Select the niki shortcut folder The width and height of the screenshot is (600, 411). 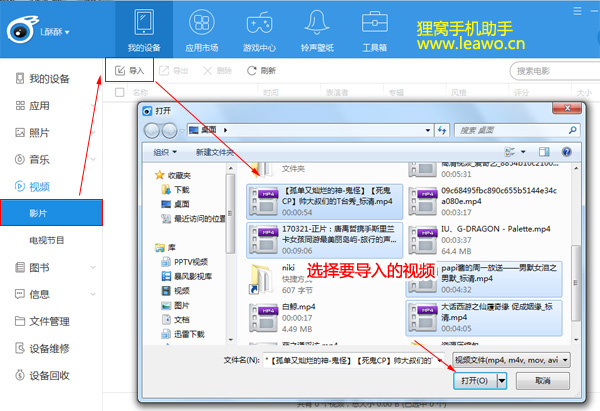282,279
